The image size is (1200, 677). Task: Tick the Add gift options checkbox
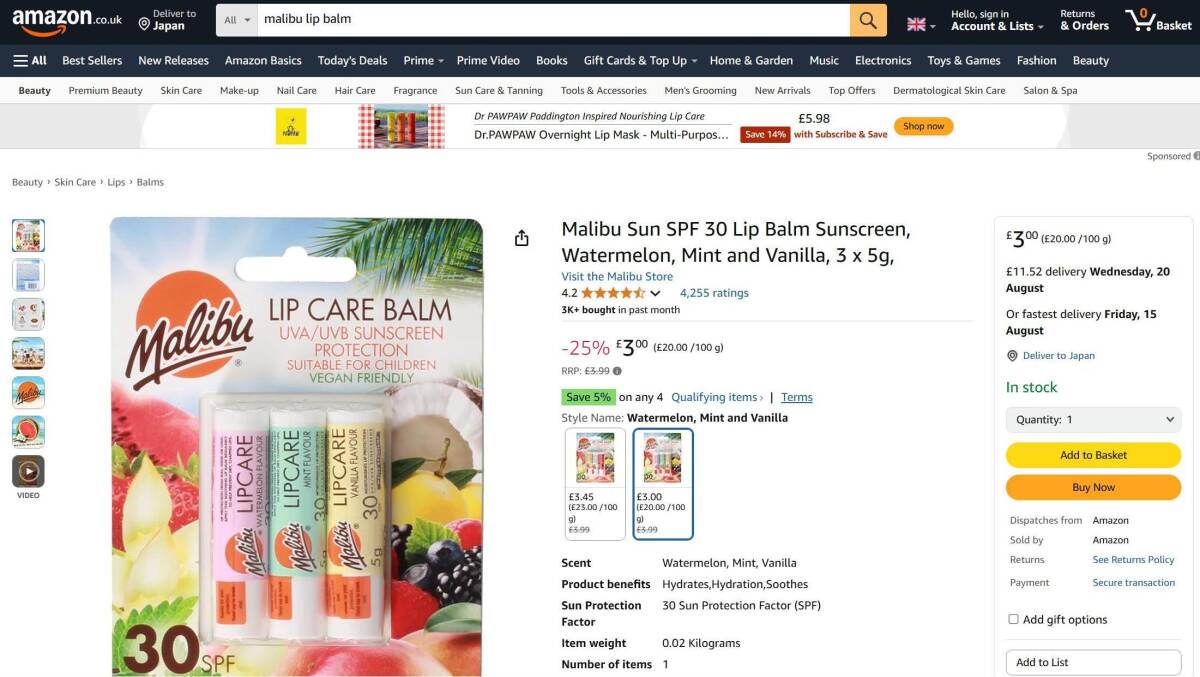point(1013,619)
